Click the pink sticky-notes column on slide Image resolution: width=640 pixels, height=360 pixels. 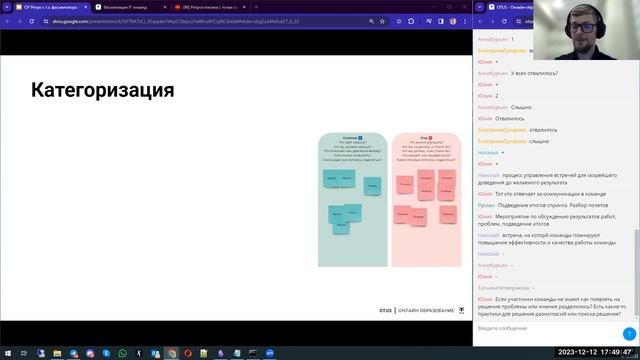point(427,200)
